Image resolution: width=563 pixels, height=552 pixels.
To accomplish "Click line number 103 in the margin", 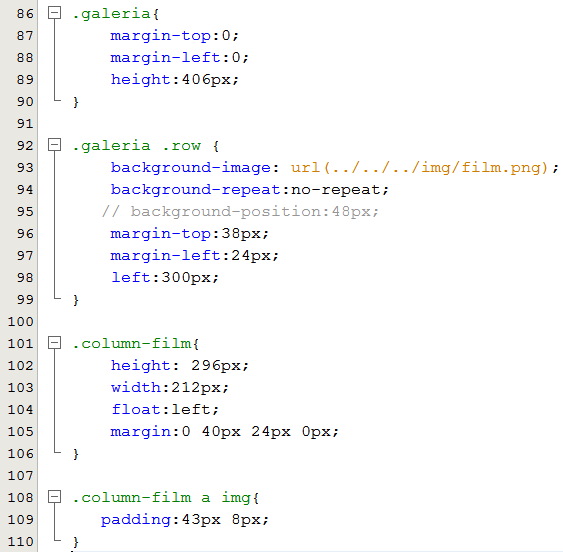I will coord(20,388).
